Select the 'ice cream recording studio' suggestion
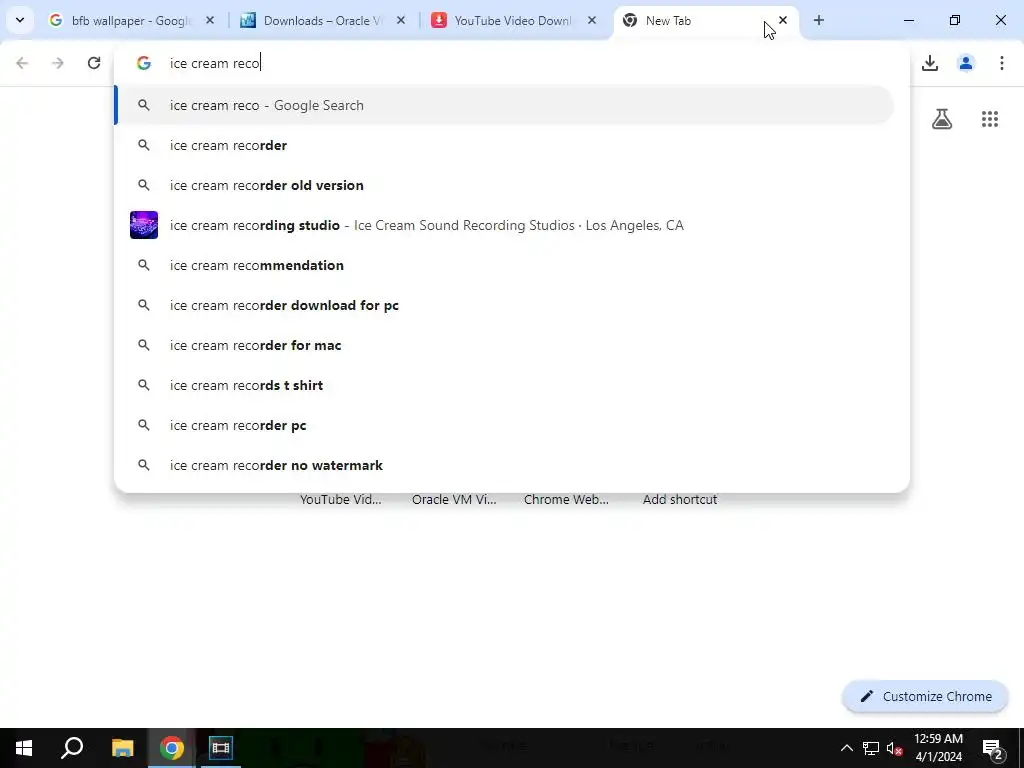 pos(504,225)
